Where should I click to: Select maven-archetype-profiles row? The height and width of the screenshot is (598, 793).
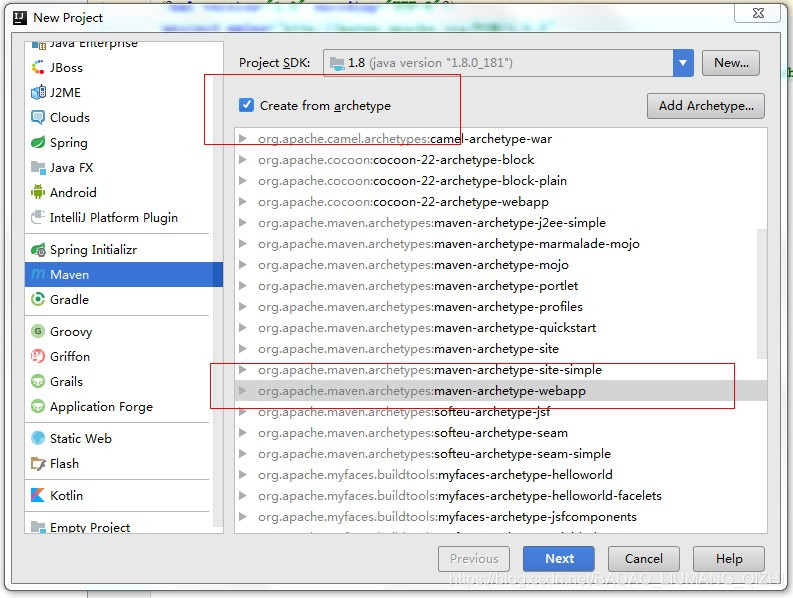pos(501,307)
